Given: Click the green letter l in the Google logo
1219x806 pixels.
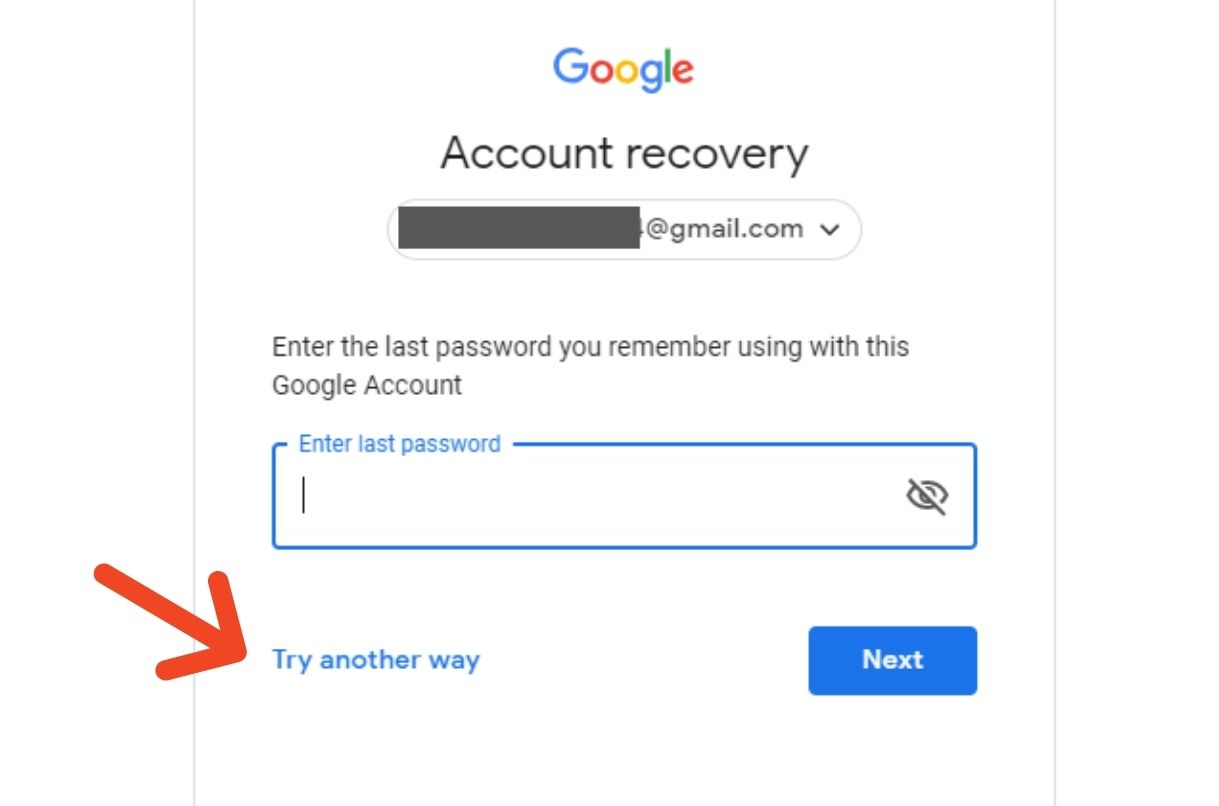Looking at the screenshot, I should pos(663,66).
